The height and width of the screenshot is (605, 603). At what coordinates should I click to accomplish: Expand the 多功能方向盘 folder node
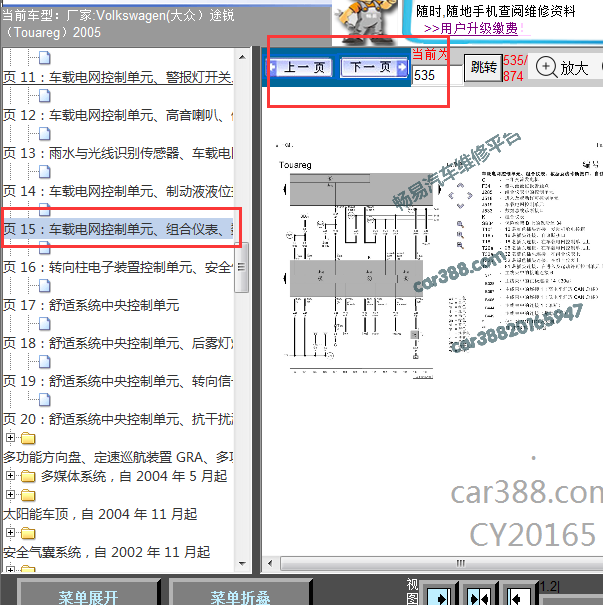pos(10,438)
